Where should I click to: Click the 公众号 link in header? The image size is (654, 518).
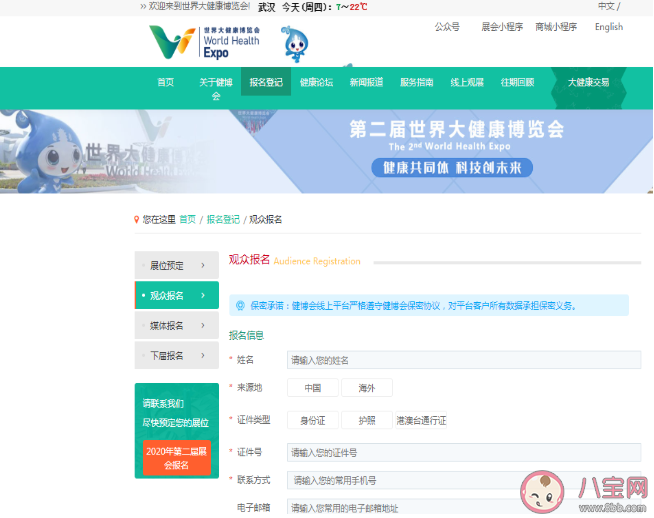pyautogui.click(x=447, y=27)
